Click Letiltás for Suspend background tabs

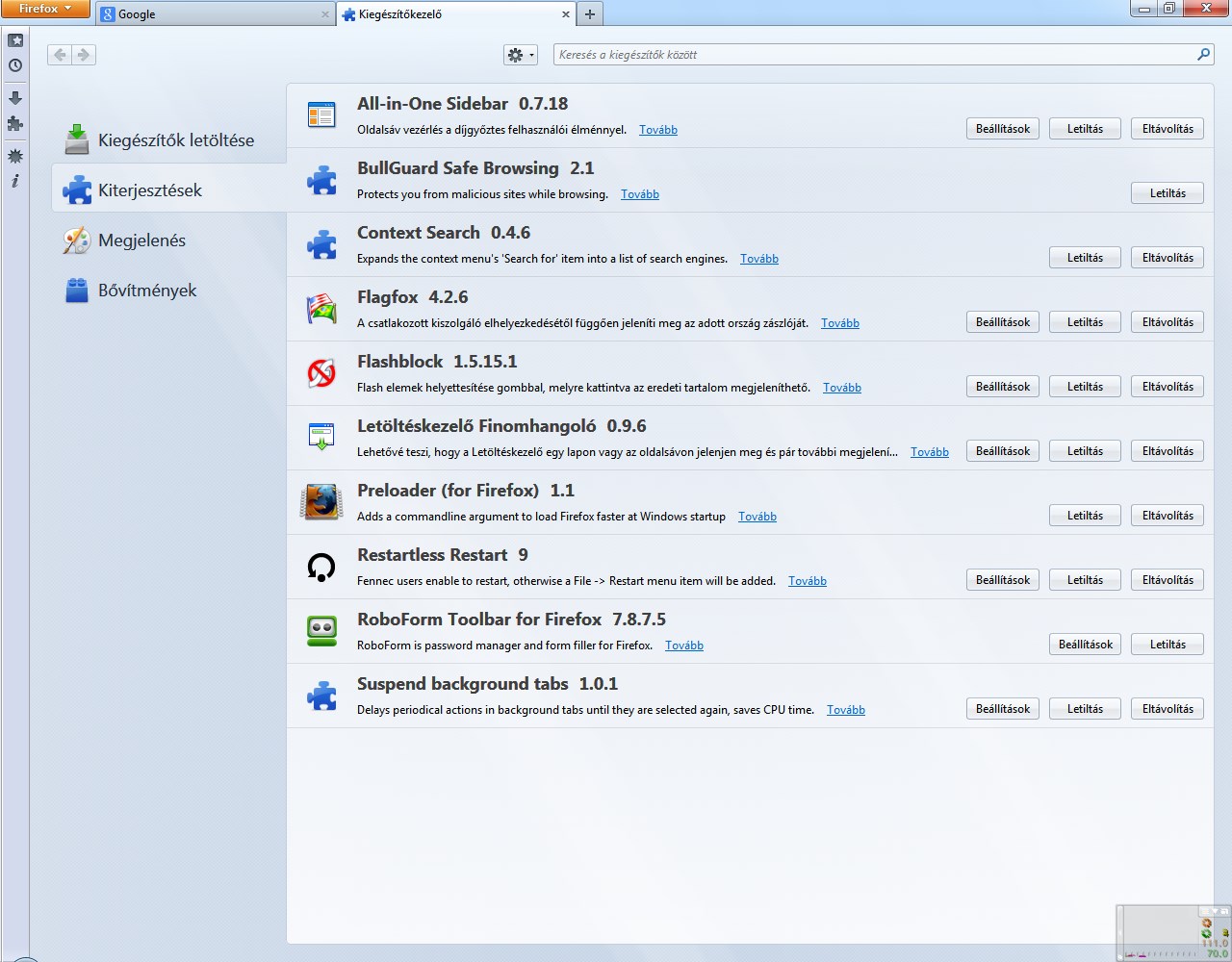tap(1085, 709)
